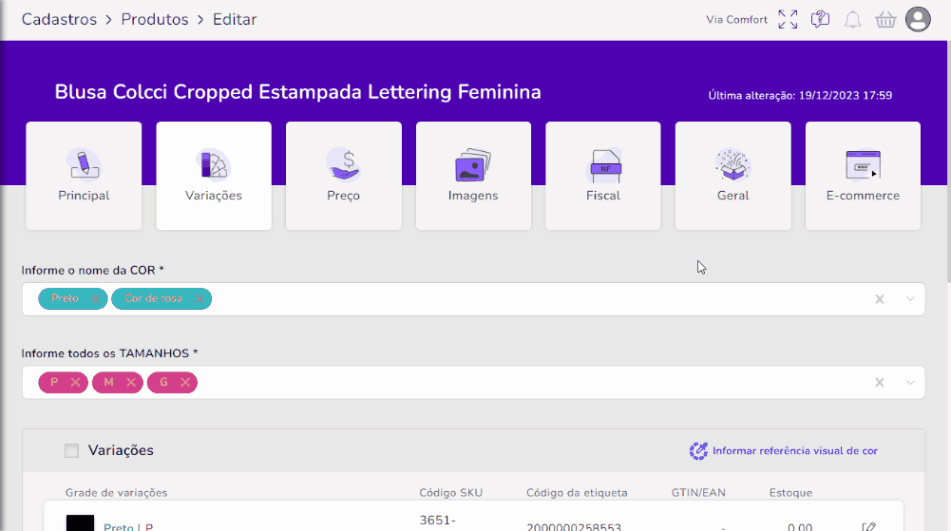Click the Editar breadcrumb

click(235, 19)
